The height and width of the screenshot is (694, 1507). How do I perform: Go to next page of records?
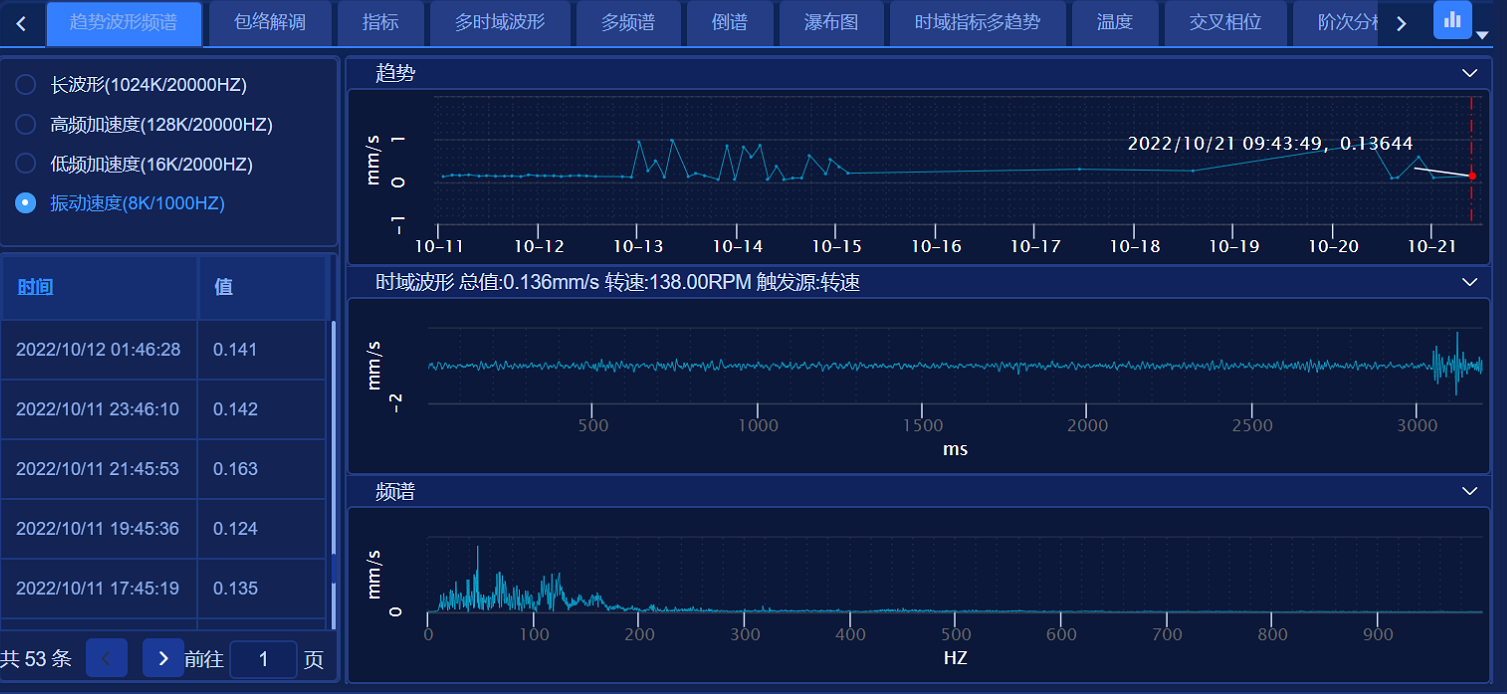[x=163, y=658]
